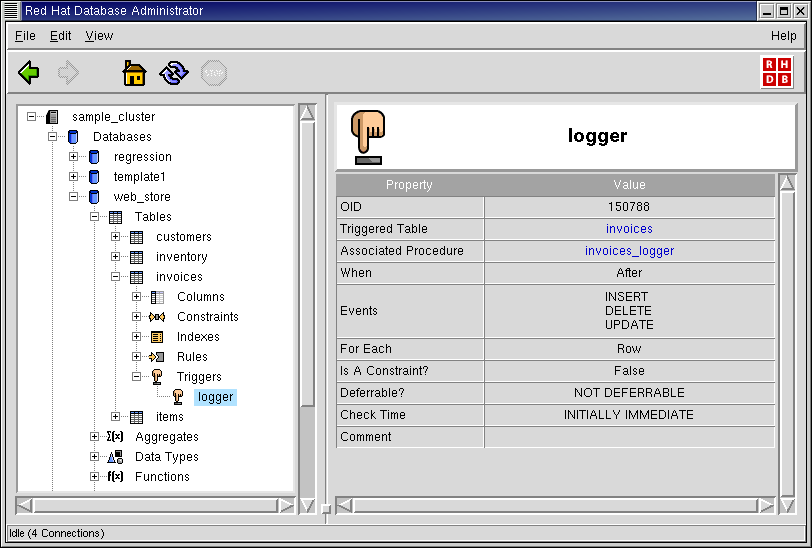Click the inventory table icon
The height and width of the screenshot is (548, 812).
click(136, 257)
